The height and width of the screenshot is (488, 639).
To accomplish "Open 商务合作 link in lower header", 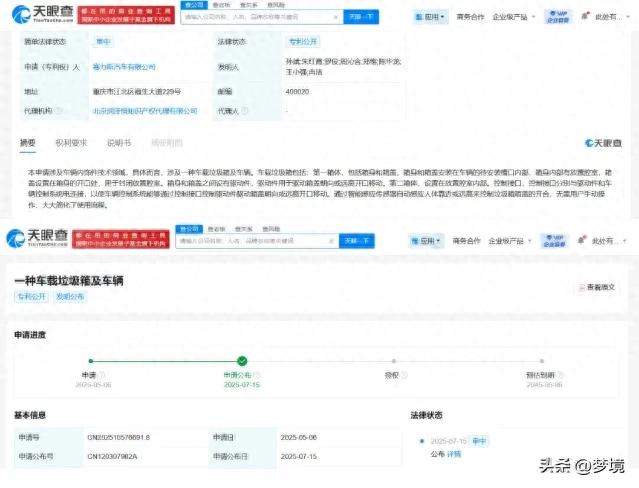I will click(466, 241).
